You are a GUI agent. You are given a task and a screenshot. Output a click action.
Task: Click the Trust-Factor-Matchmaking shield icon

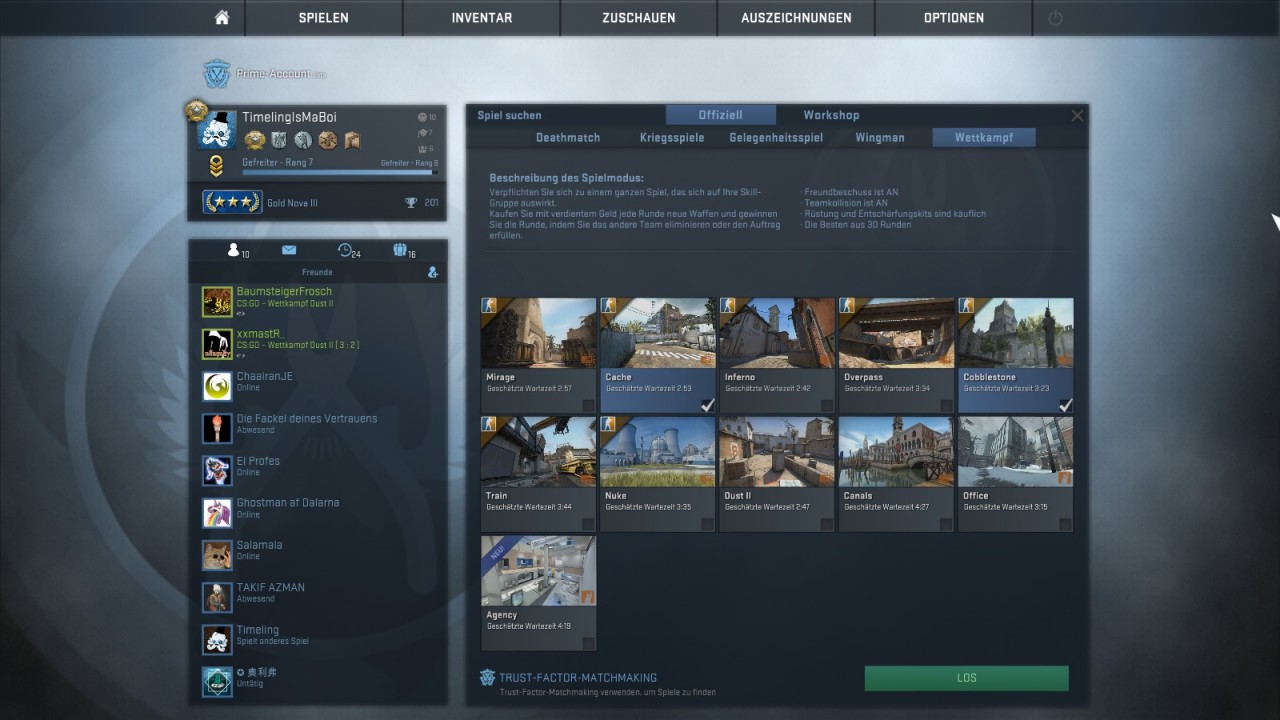click(488, 677)
